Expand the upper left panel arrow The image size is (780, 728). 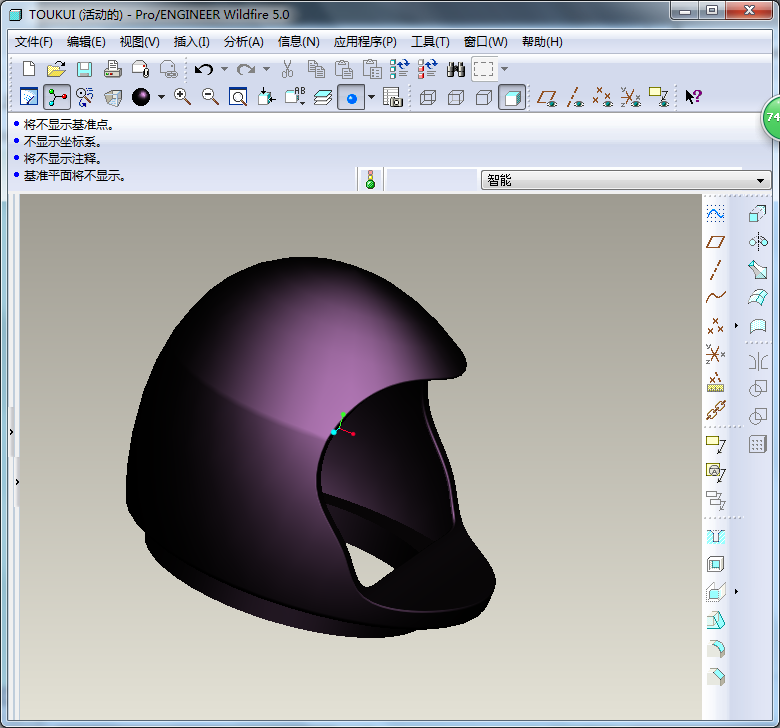tap(11, 432)
